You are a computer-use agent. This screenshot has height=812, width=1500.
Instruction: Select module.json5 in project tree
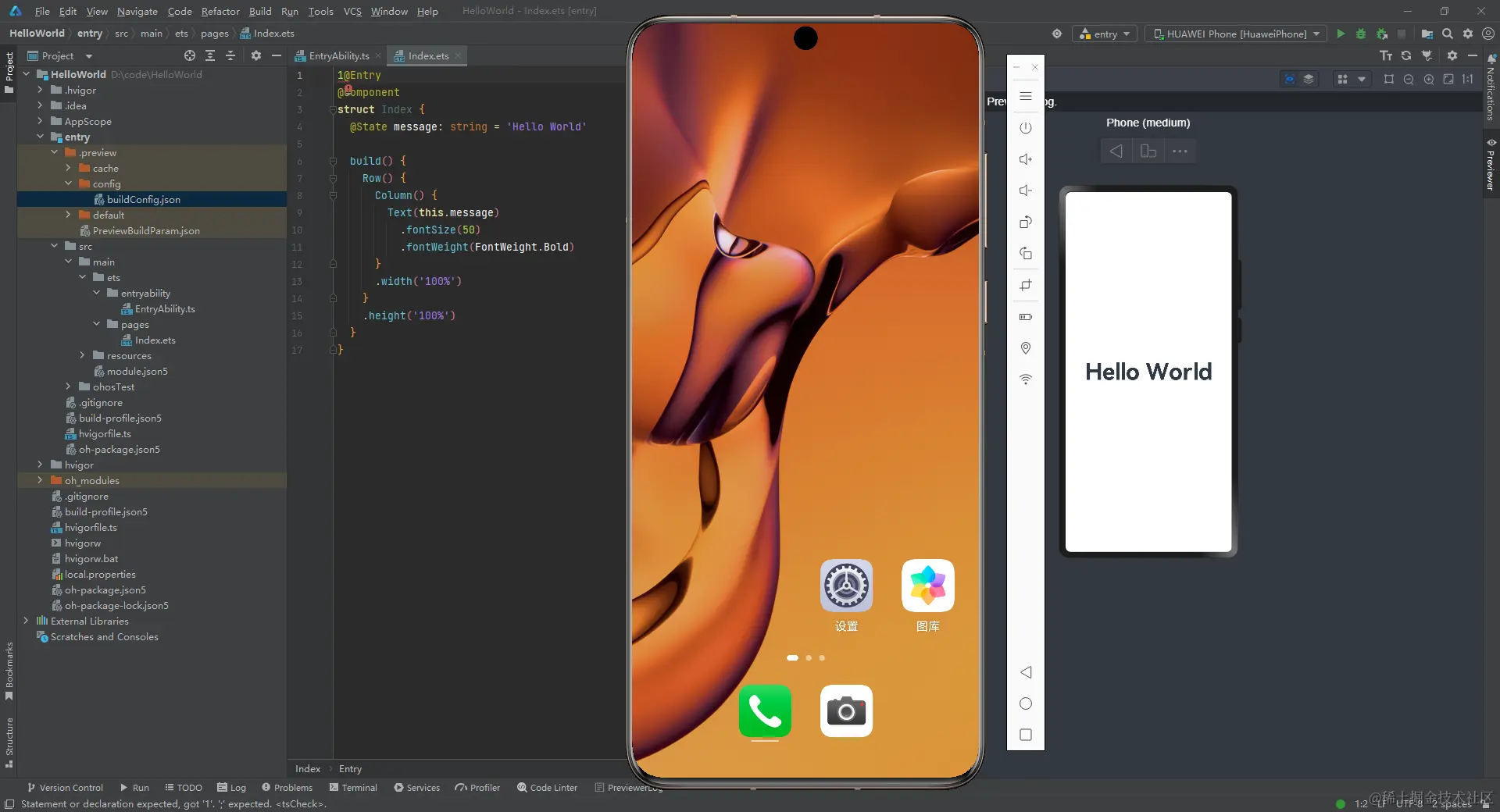pyautogui.click(x=137, y=371)
